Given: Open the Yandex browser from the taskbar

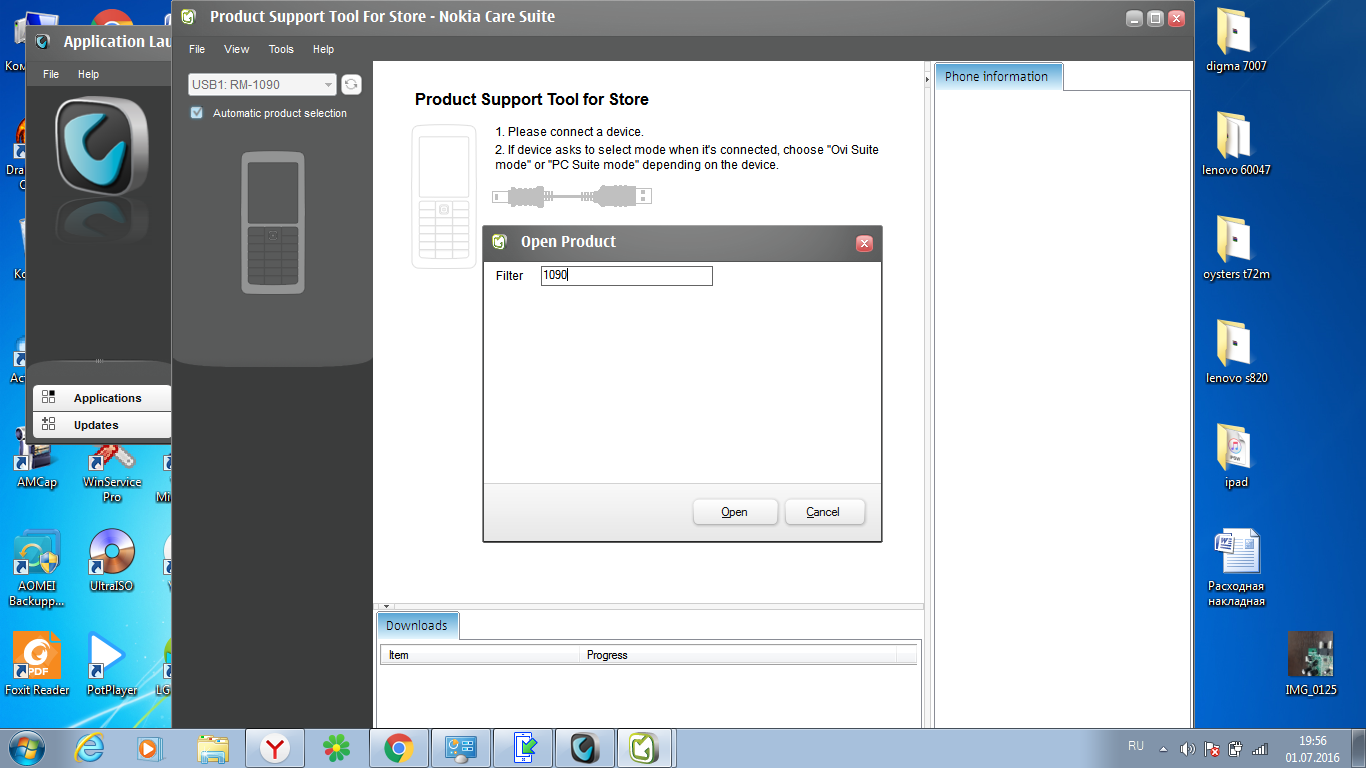Looking at the screenshot, I should 275,747.
